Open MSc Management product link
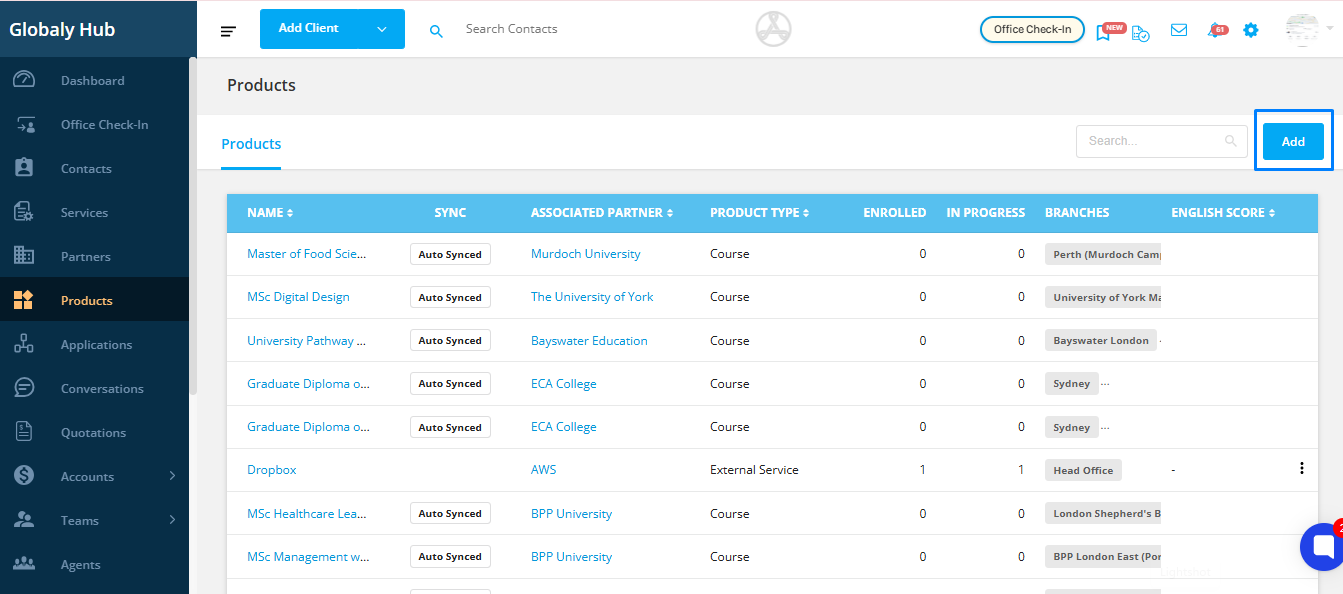The image size is (1343, 594). click(x=309, y=557)
